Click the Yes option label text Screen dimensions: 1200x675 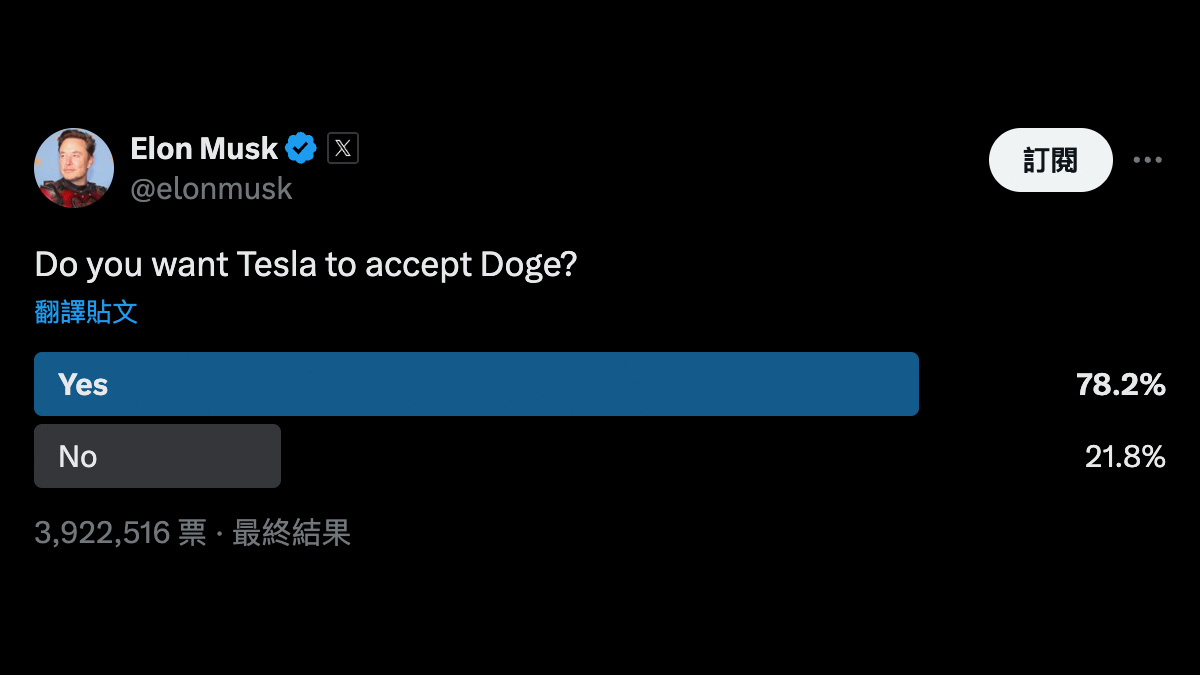(83, 384)
